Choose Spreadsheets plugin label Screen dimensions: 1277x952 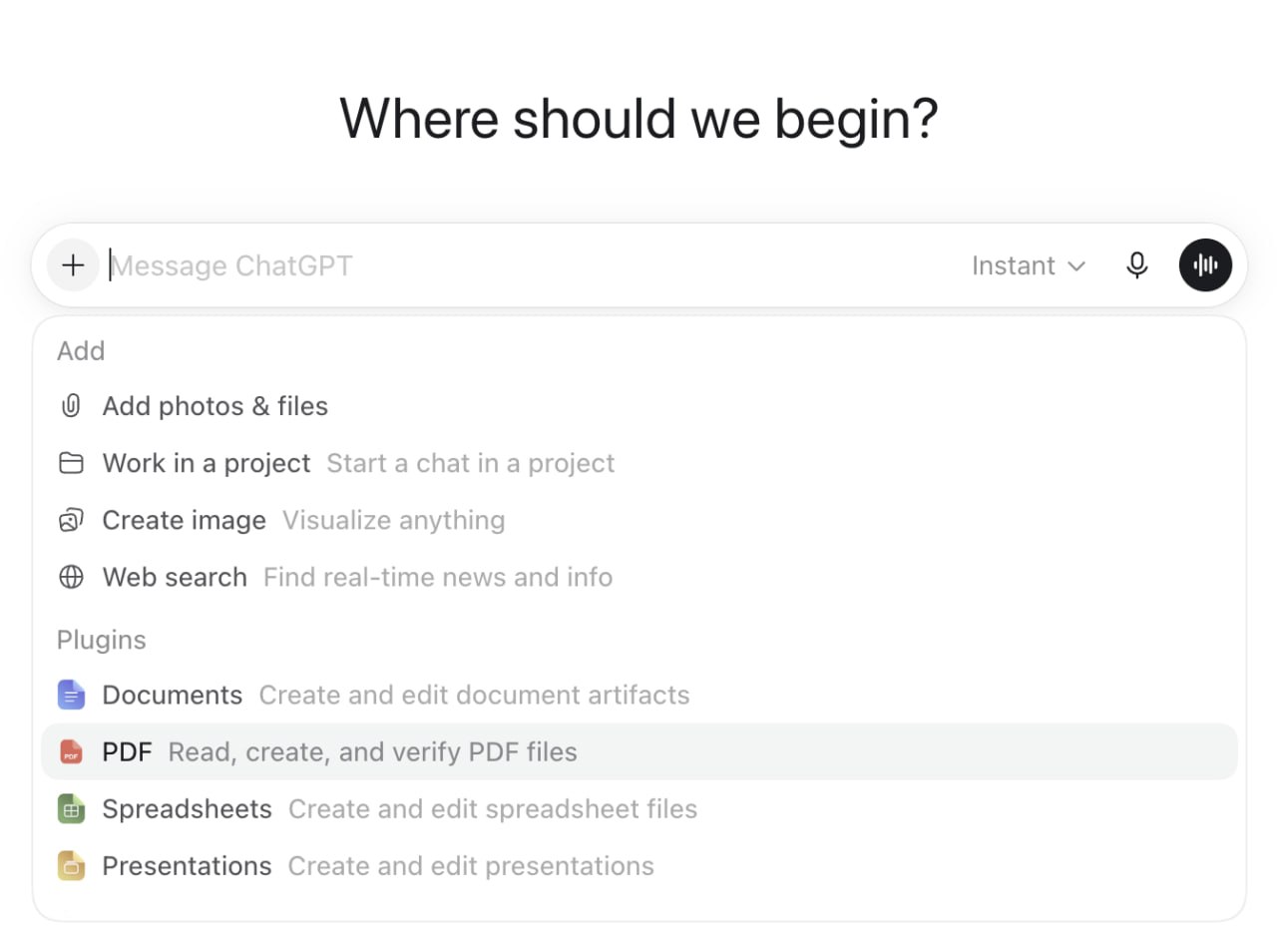pyautogui.click(x=187, y=809)
